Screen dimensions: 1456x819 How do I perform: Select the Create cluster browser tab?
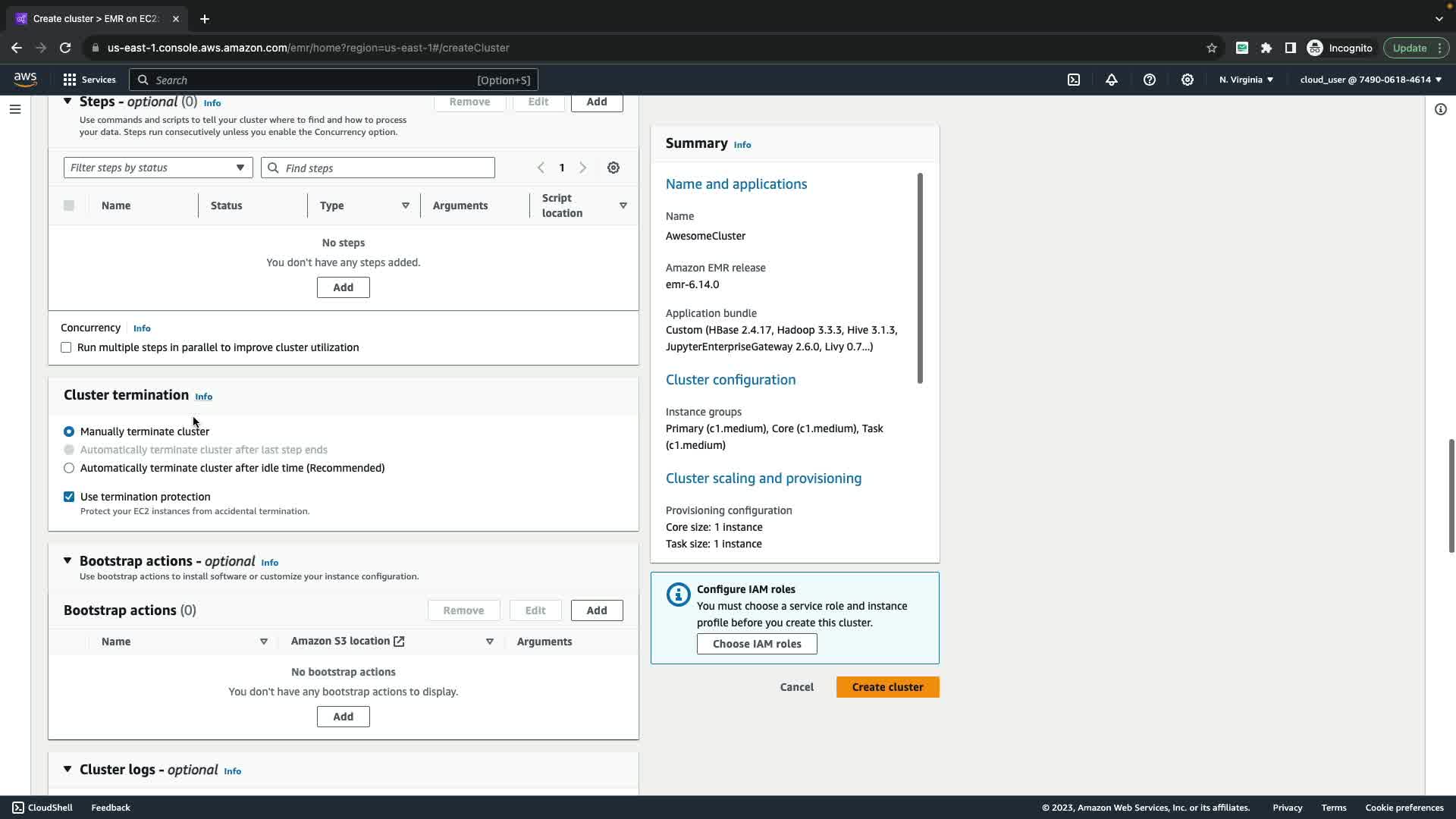coord(95,18)
